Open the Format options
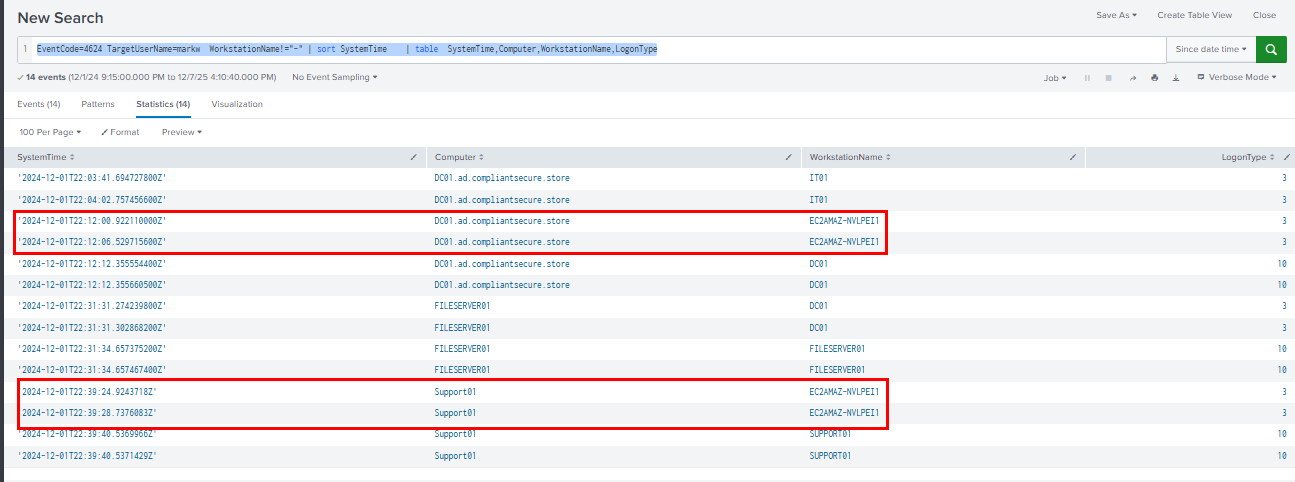This screenshot has height=482, width=1295. pos(121,132)
